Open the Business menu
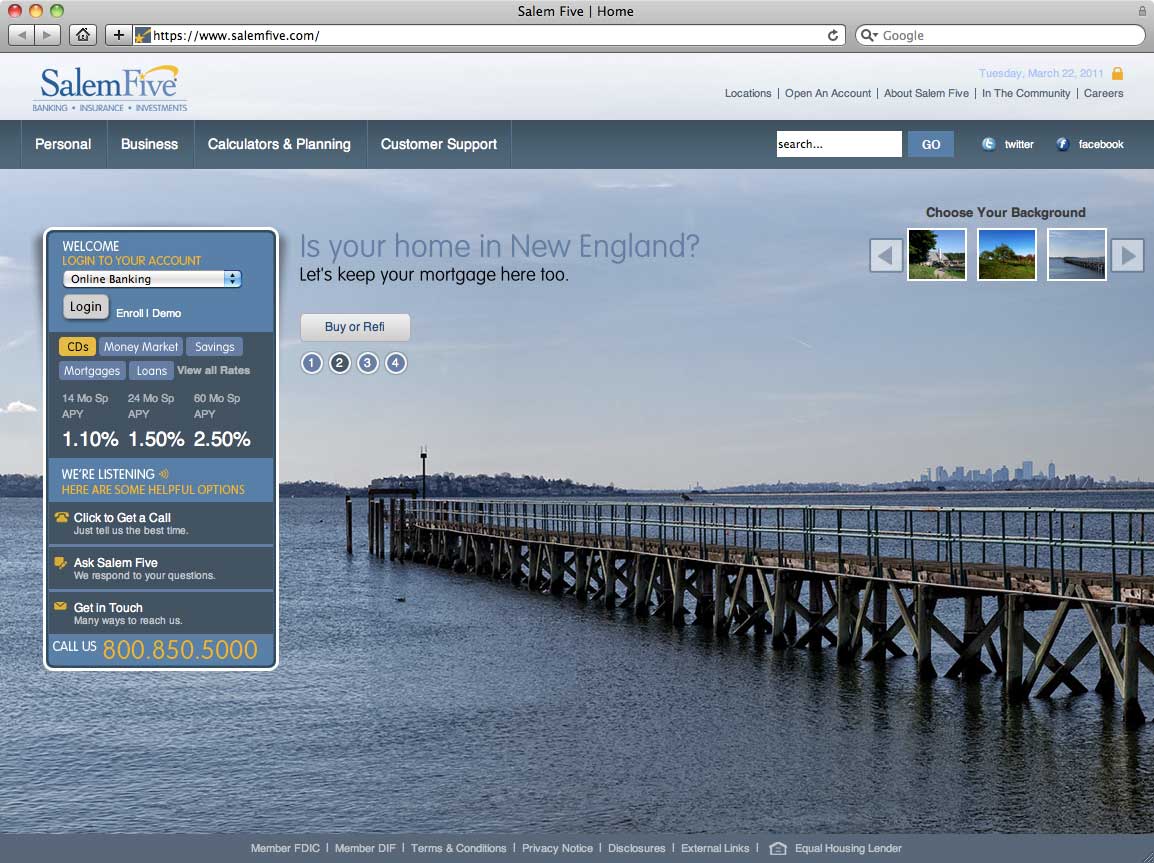 (149, 144)
